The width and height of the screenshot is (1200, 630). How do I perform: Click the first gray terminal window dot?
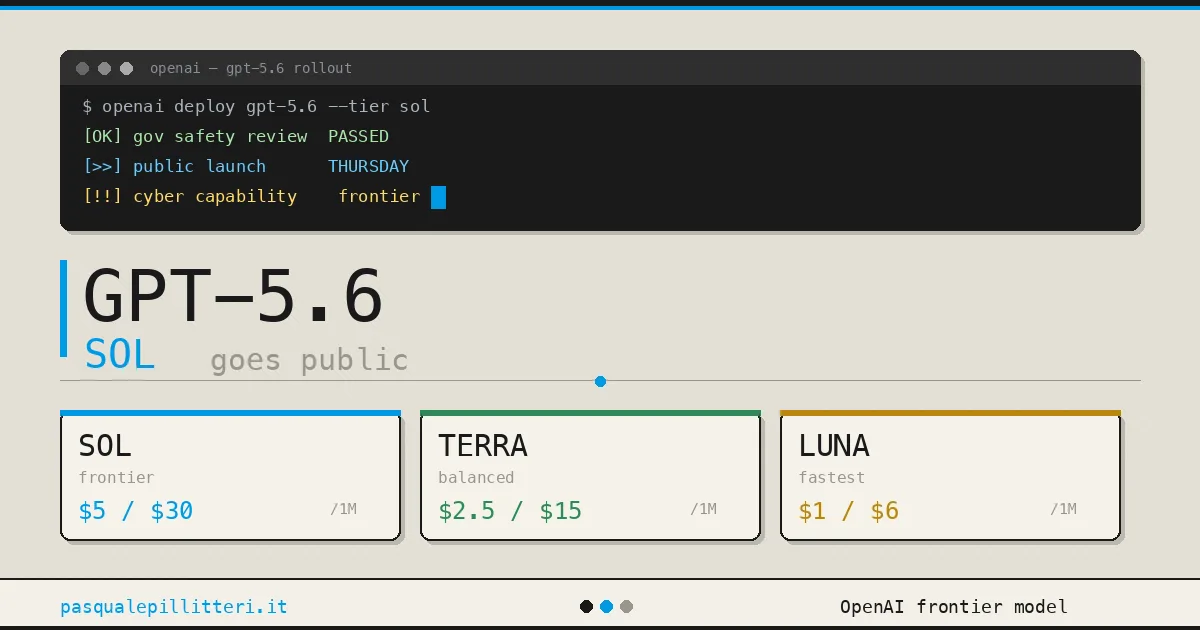point(82,68)
